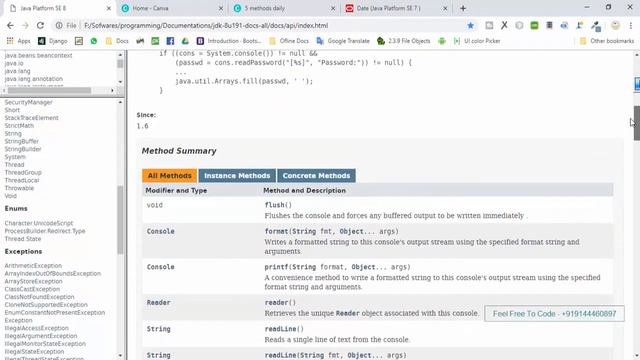This screenshot has height=360, width=640.
Task: Open the UI color Picker bookmark
Action: pos(477,41)
